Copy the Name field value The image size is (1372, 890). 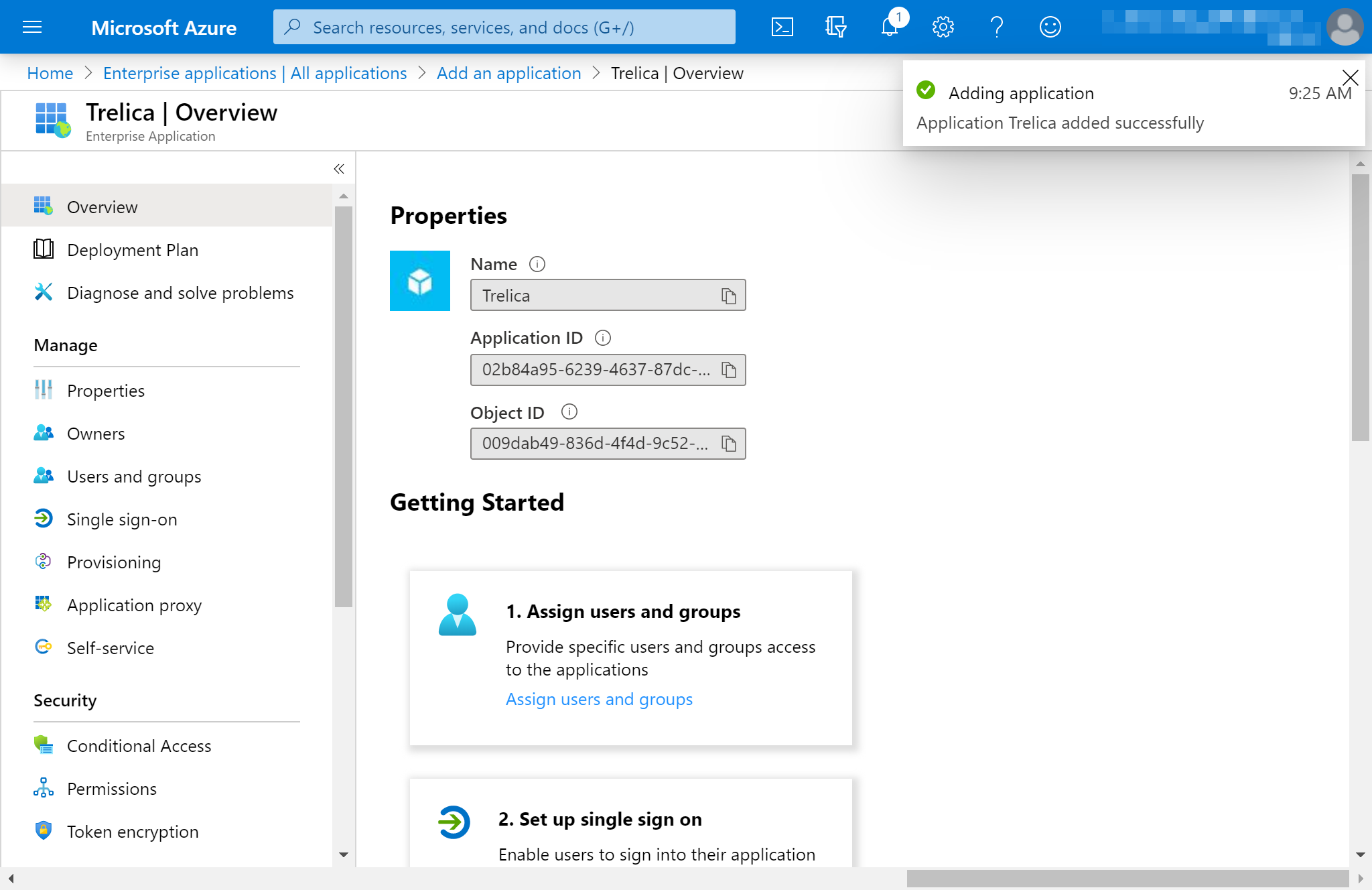(729, 296)
